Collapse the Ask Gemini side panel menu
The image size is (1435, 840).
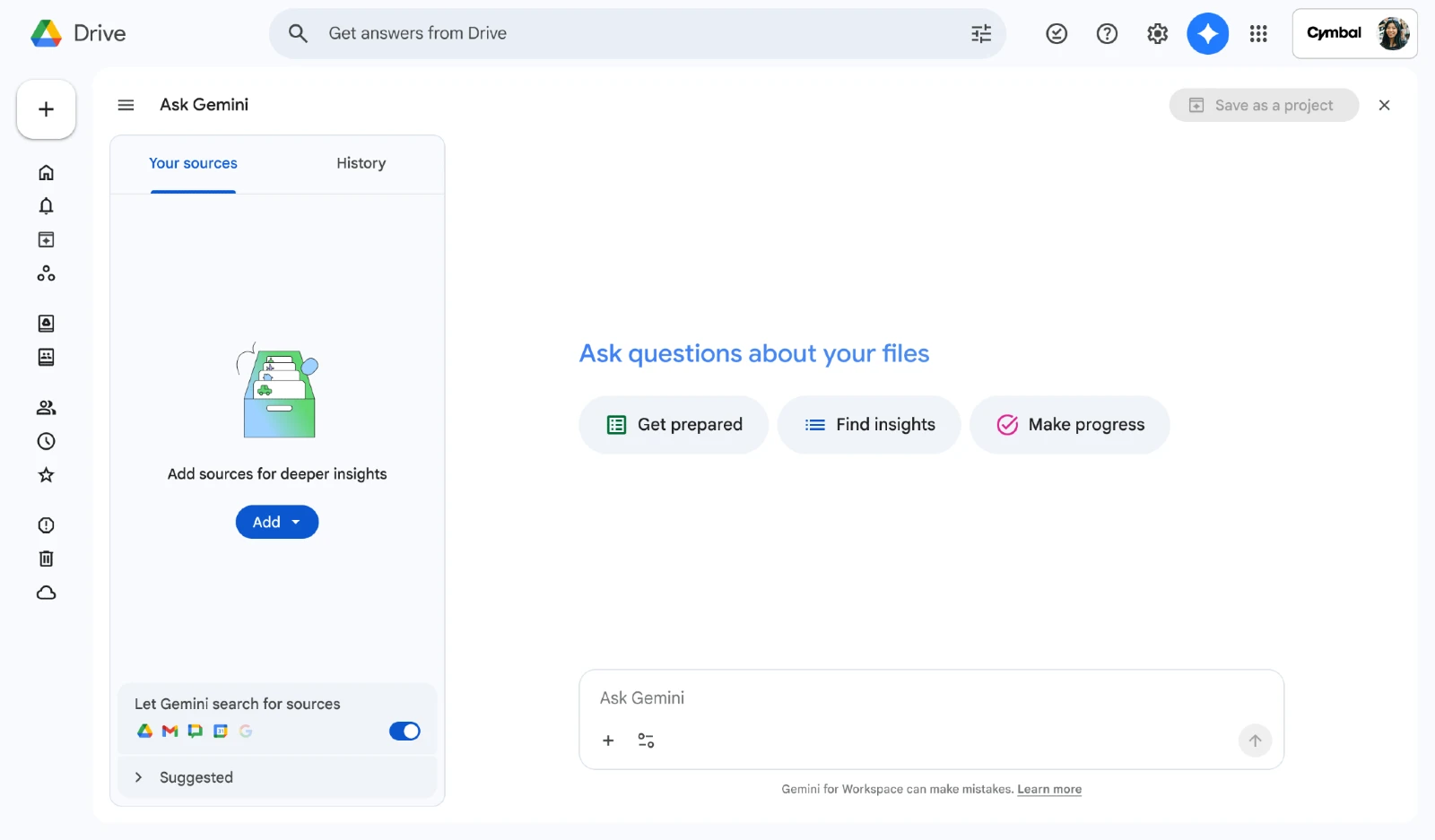(x=126, y=105)
